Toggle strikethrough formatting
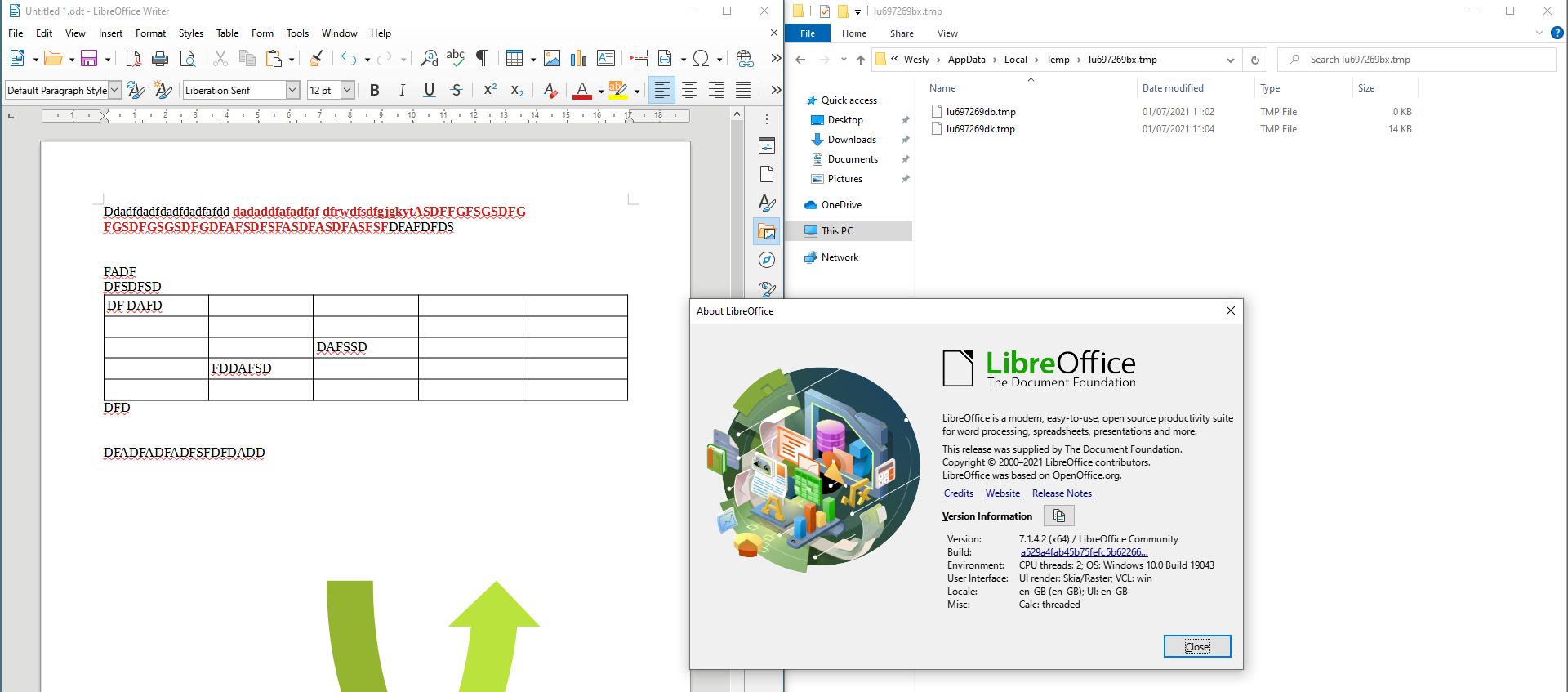1568x692 pixels. 457,90
